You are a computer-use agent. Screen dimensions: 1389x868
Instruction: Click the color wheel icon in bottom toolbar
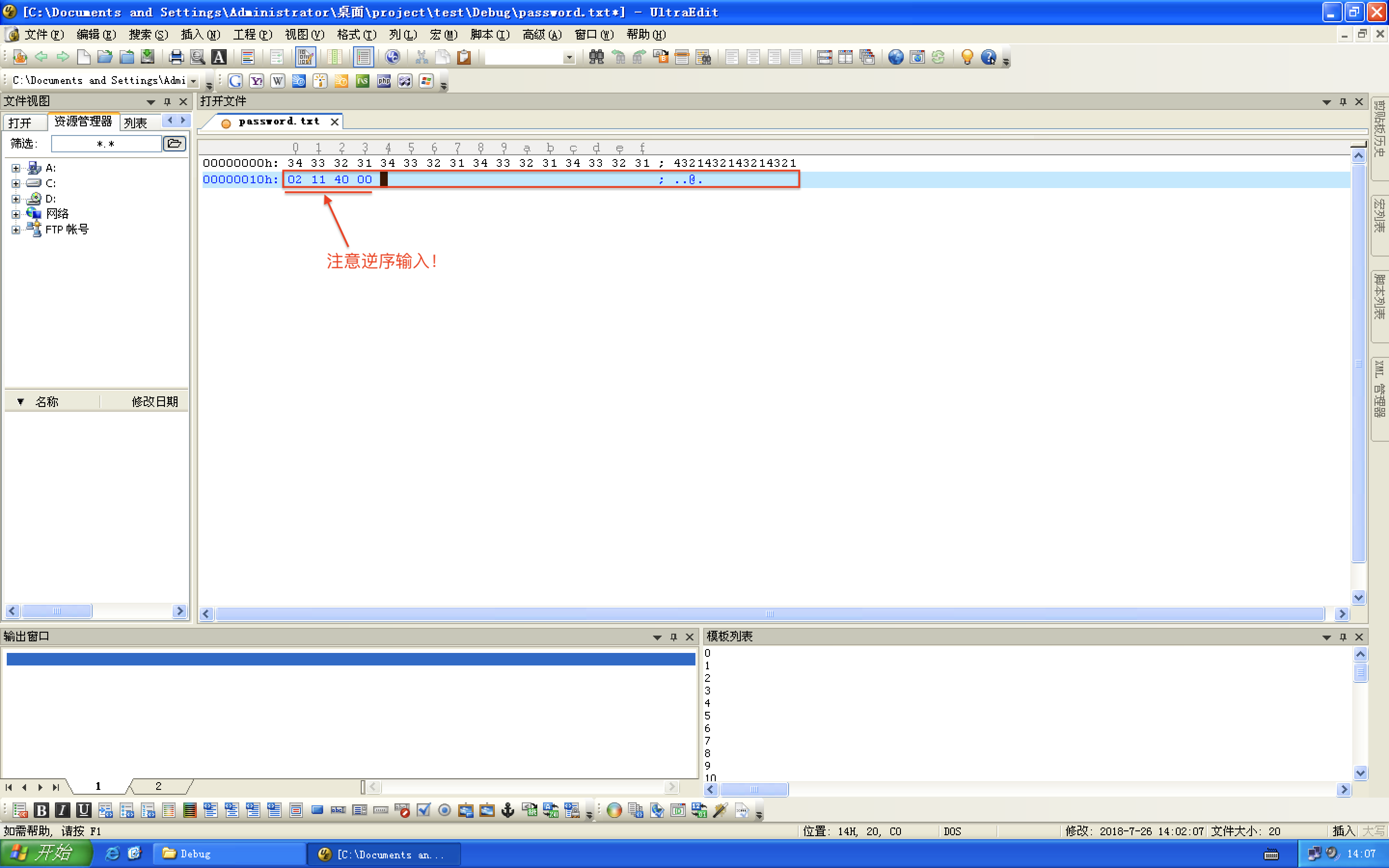[614, 810]
